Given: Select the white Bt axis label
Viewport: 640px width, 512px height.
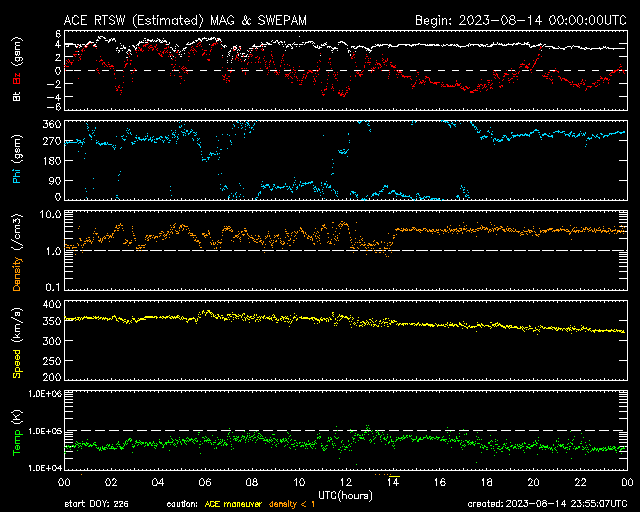Looking at the screenshot, I should pos(17,97).
